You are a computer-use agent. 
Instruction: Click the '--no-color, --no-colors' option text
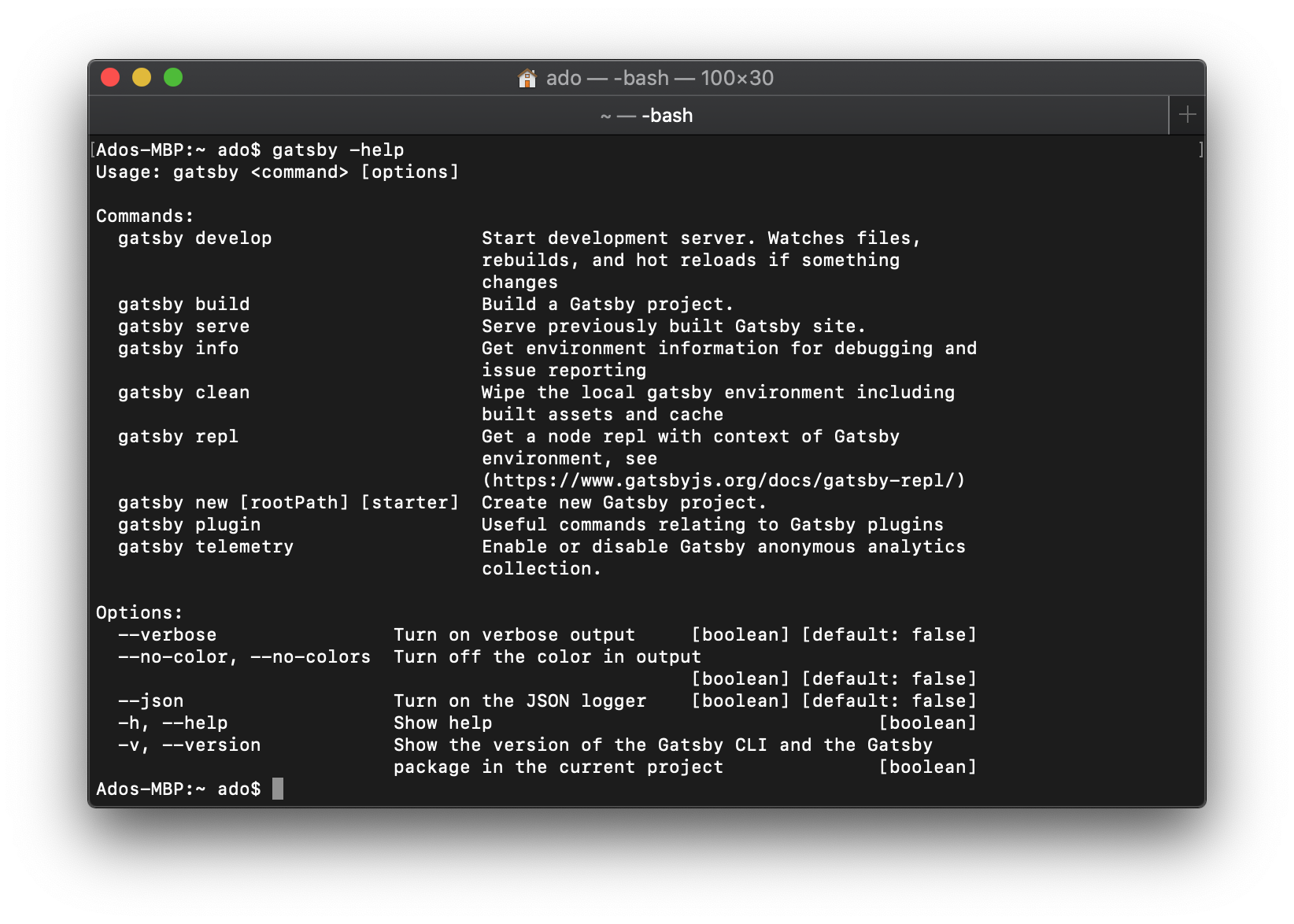tap(244, 656)
